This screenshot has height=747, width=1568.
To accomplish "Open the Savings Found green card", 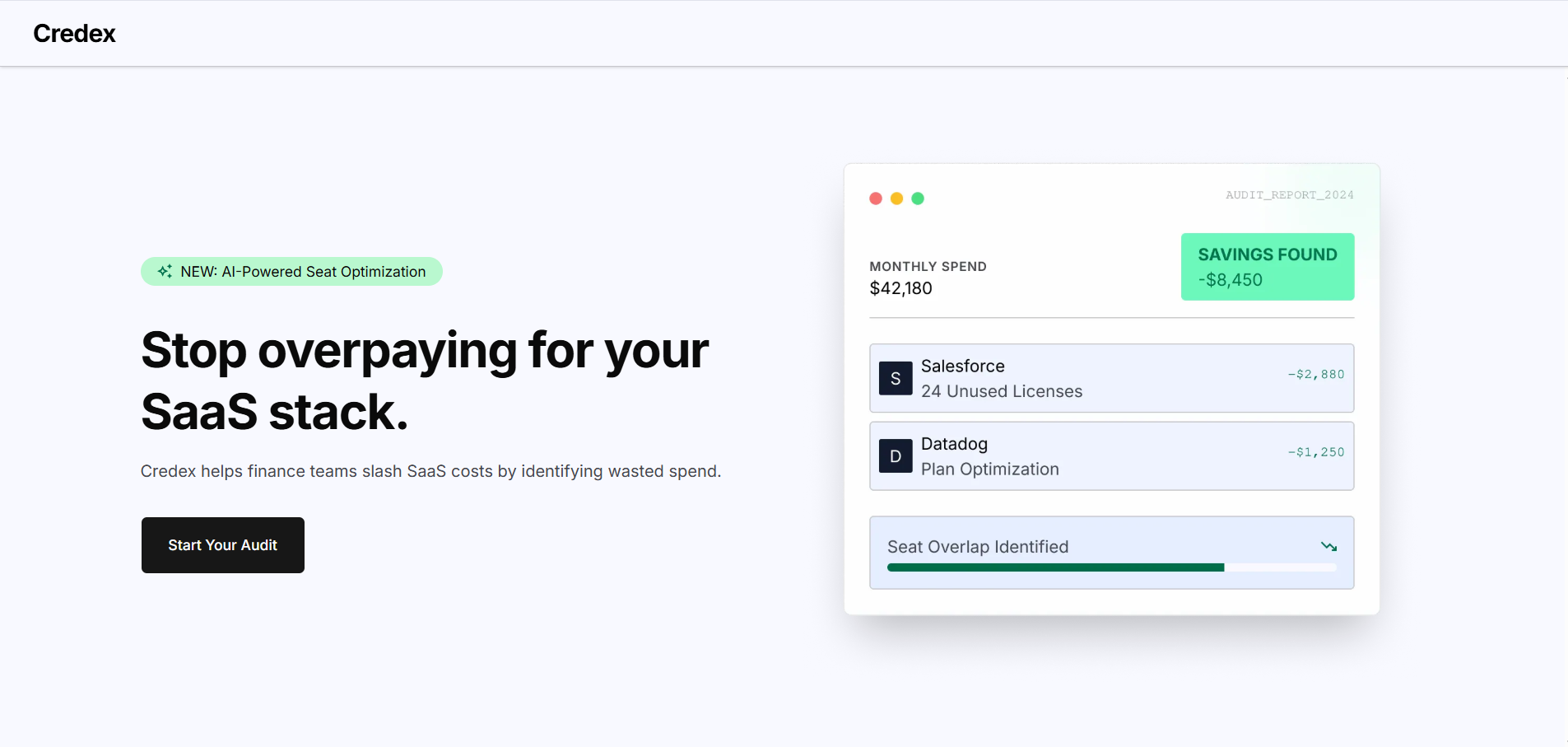I will pos(1268,267).
